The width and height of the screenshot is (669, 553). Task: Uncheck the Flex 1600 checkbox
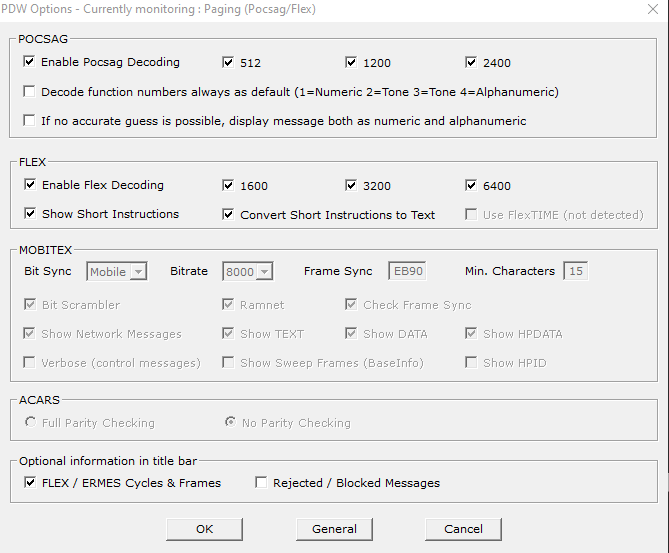pos(228,185)
